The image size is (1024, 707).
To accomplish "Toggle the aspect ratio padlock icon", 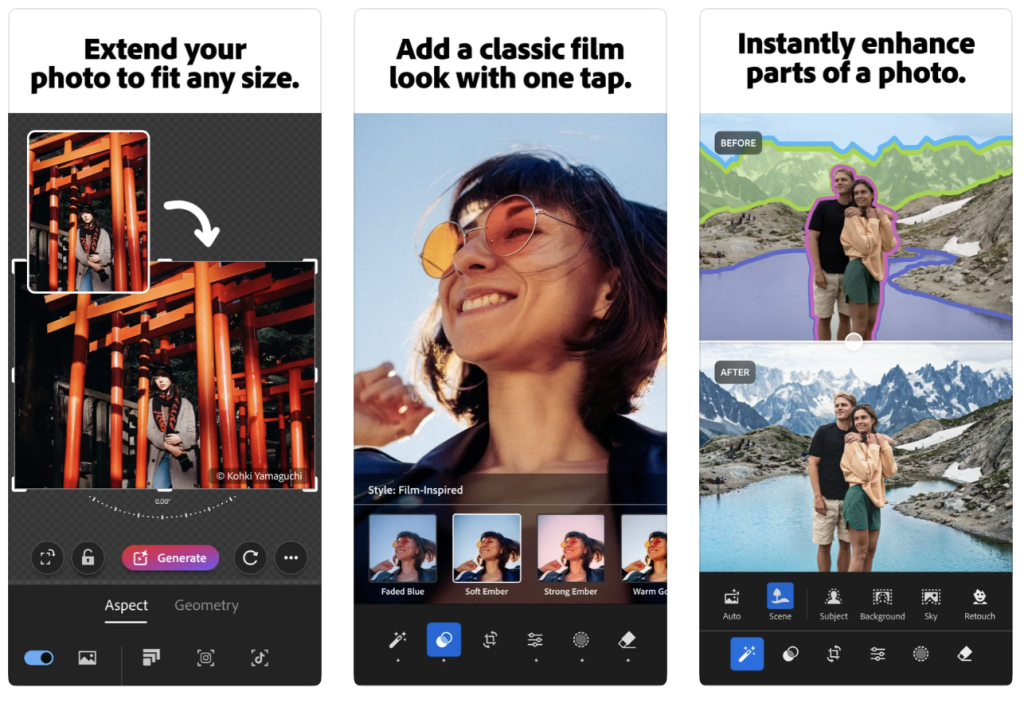I will (88, 558).
